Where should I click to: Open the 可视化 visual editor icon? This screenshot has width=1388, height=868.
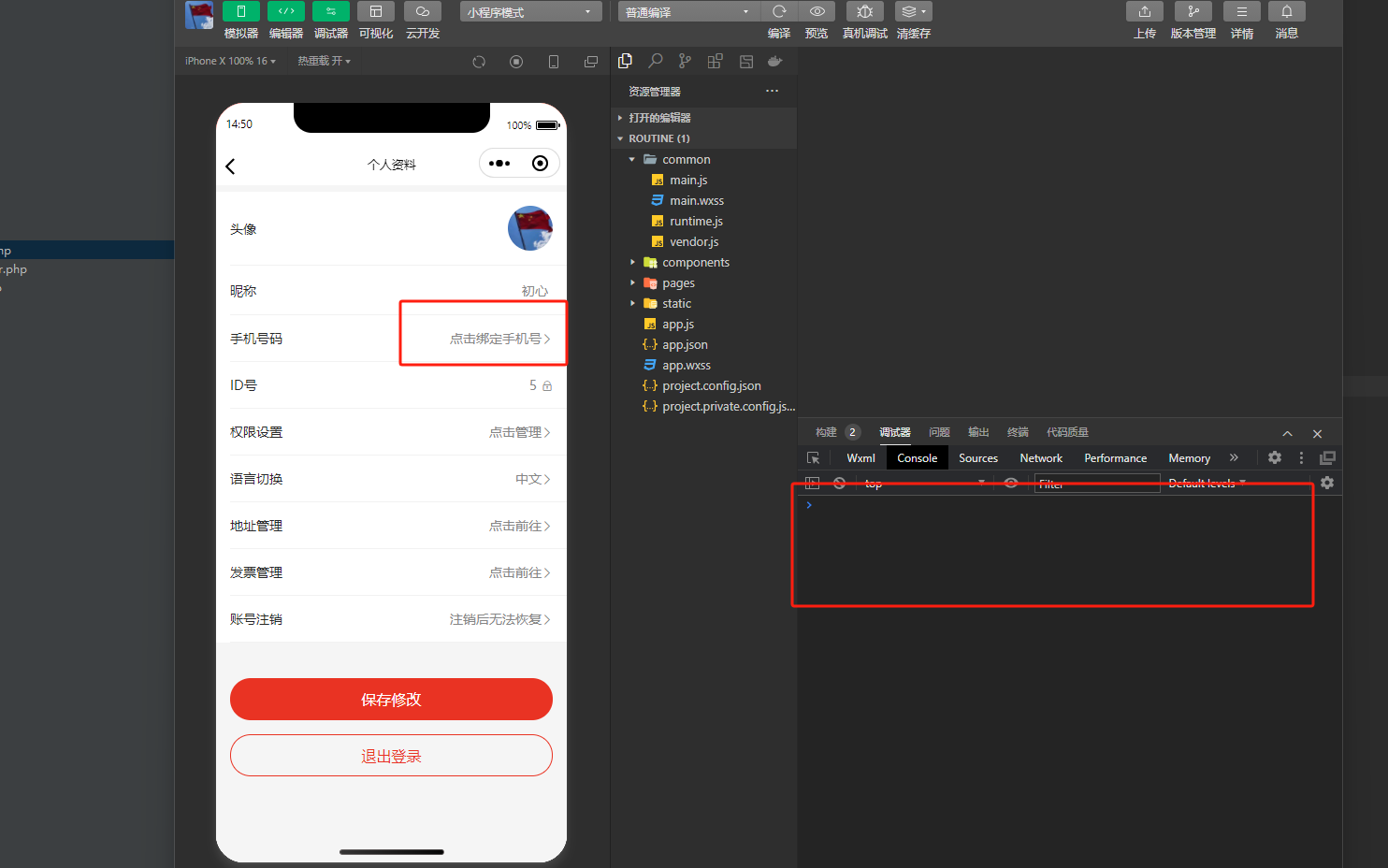click(375, 11)
